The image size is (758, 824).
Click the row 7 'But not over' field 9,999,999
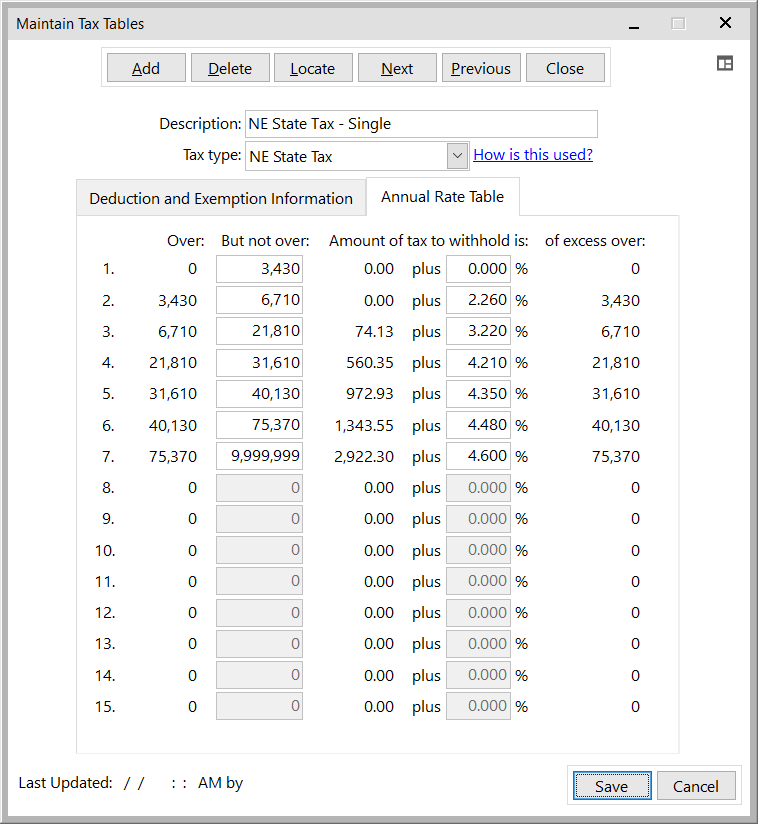260,456
